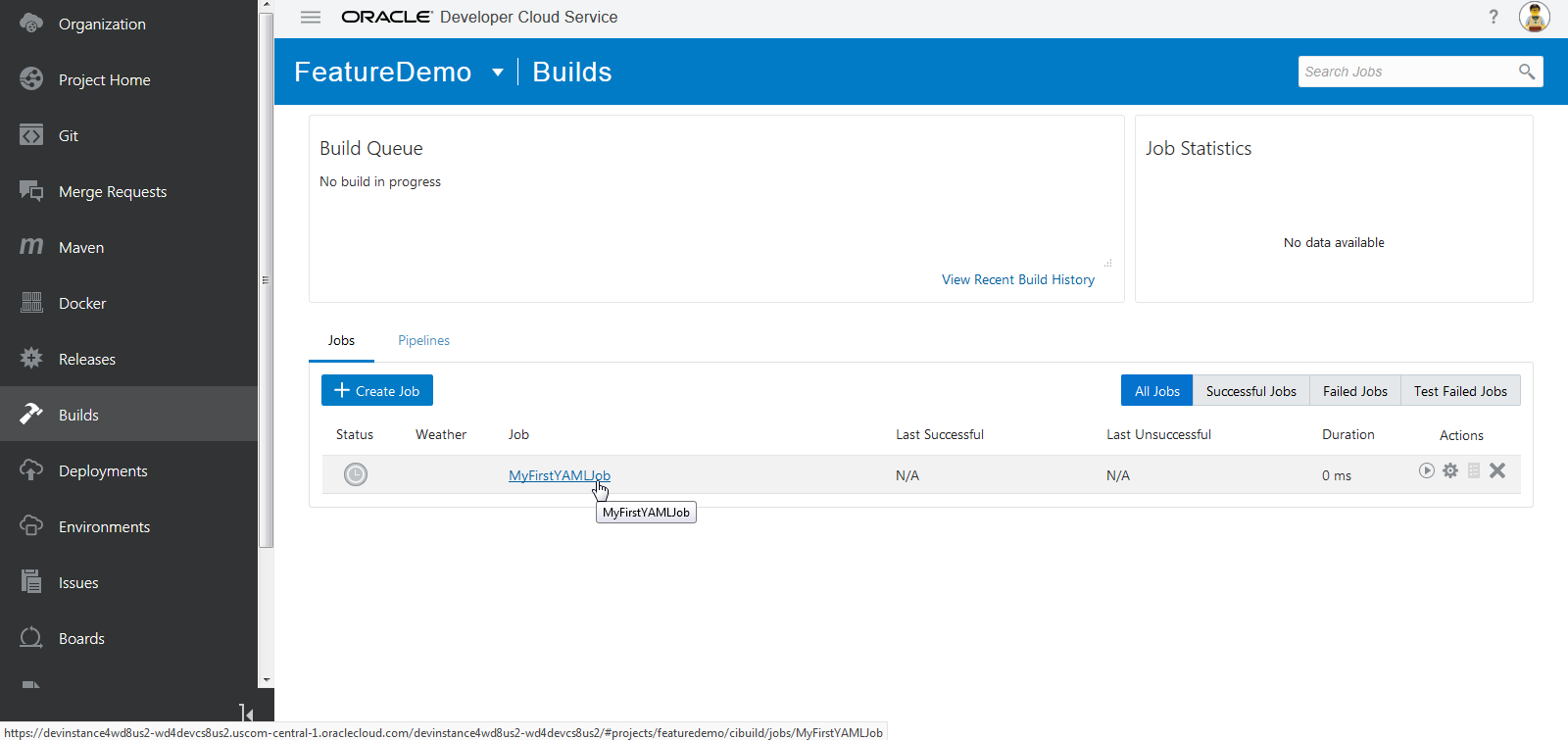Viewport: 1568px width, 740px height.
Task: Run MyFirstYAMLJob with the Build Now icon
Action: click(x=1427, y=471)
